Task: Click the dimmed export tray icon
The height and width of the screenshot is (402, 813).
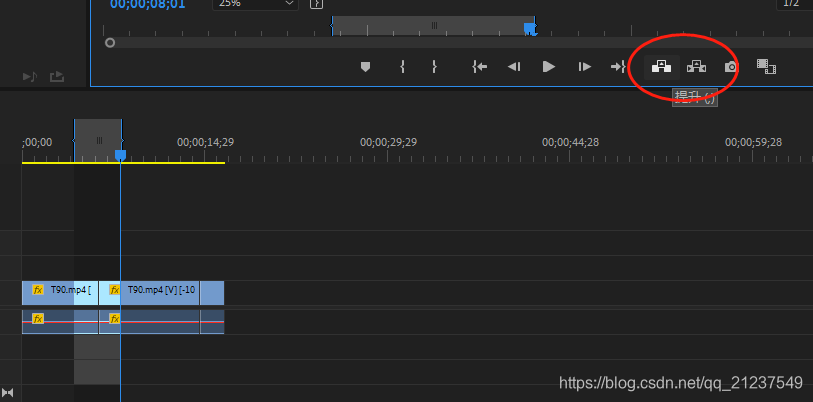Action: coord(57,77)
